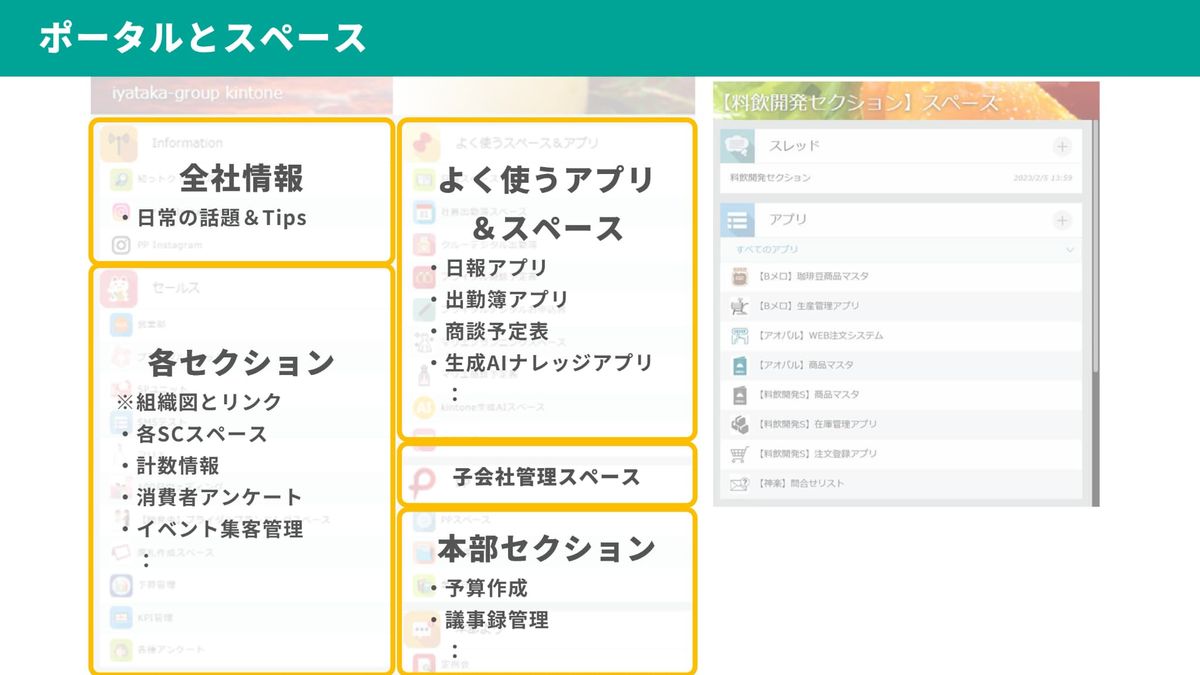
Task: Click the 在庫管理アプリ boxes icon
Action: pos(740,424)
